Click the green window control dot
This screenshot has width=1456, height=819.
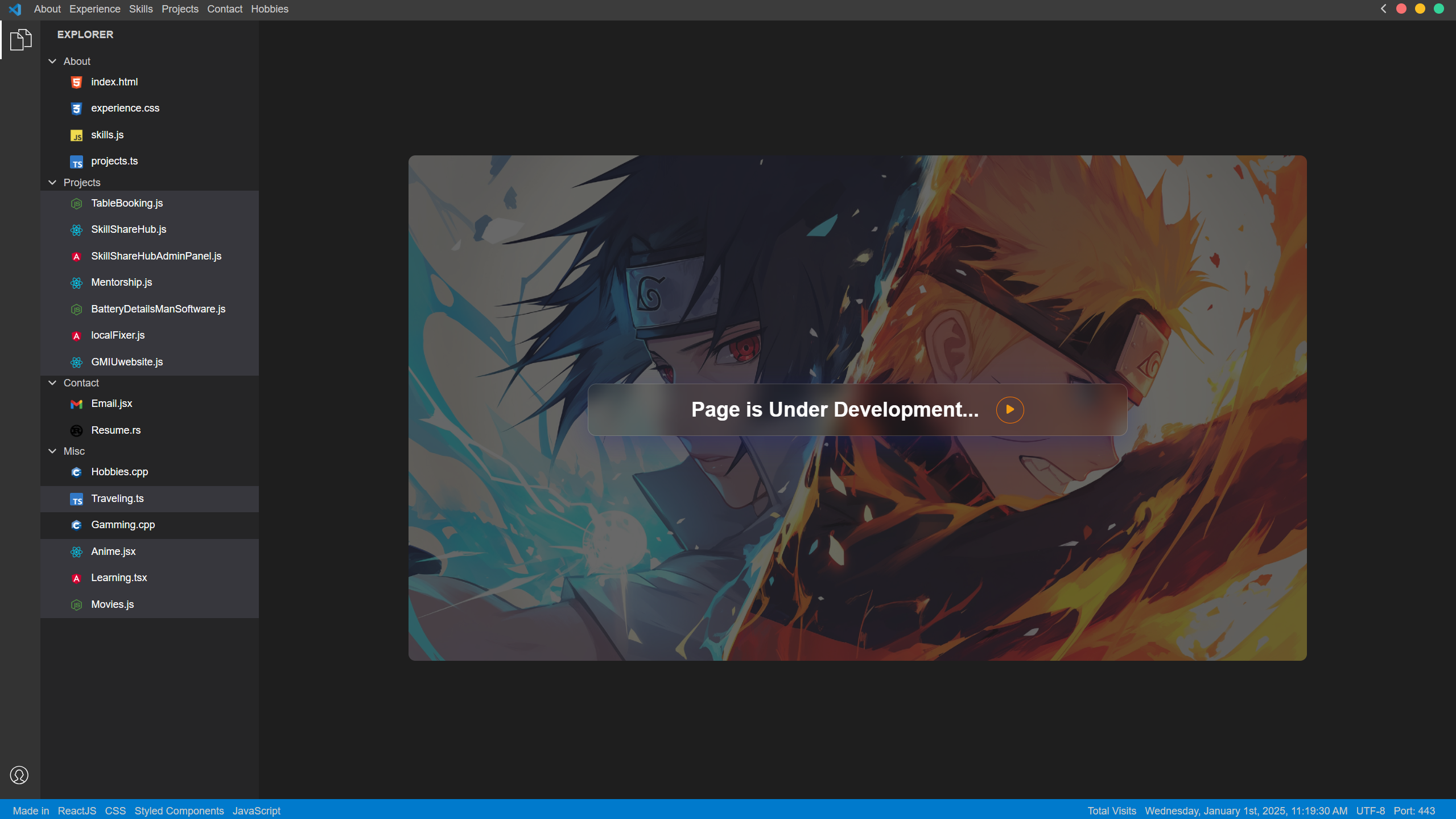pyautogui.click(x=1439, y=9)
